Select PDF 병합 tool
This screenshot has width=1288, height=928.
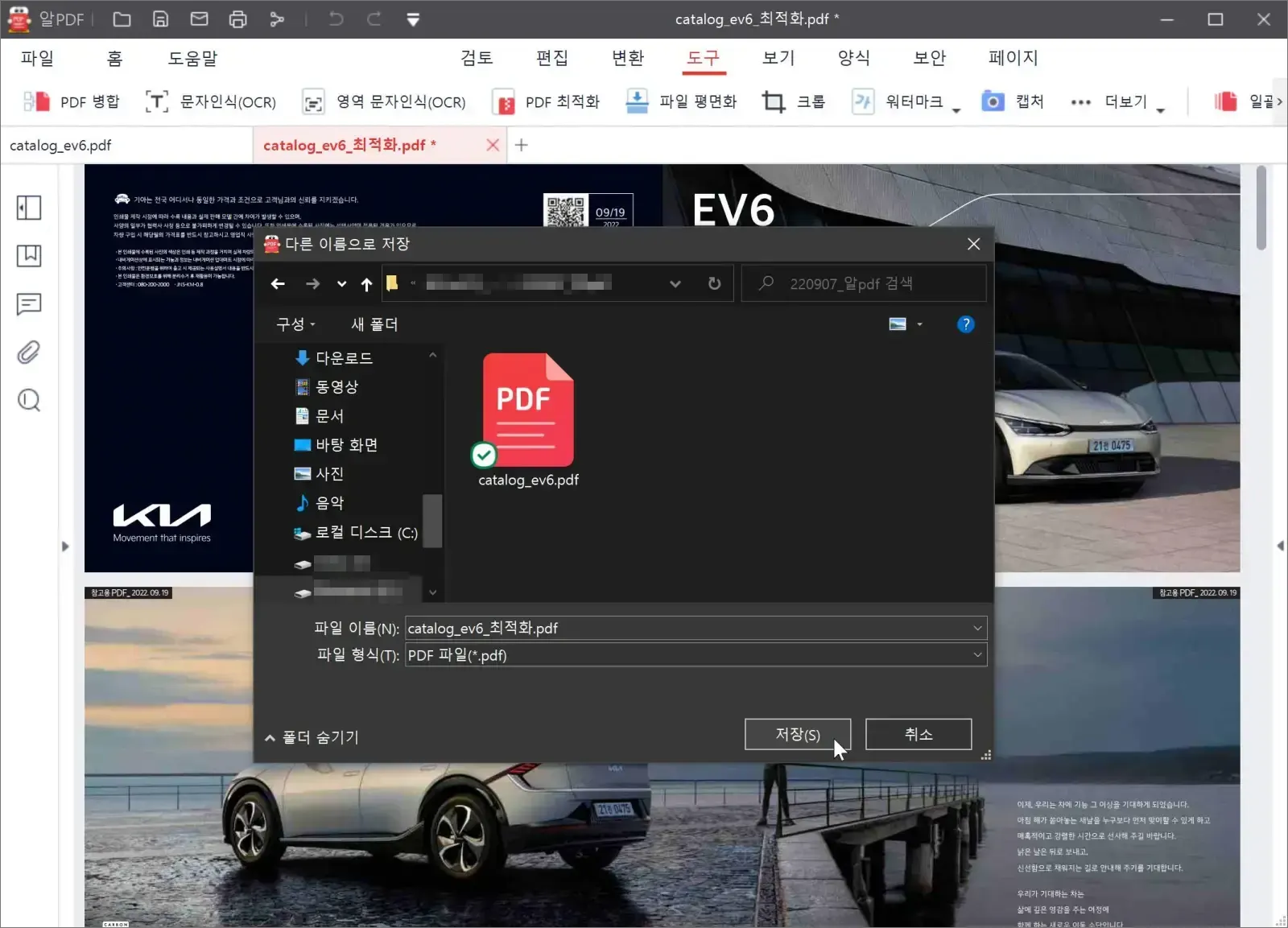[x=72, y=101]
